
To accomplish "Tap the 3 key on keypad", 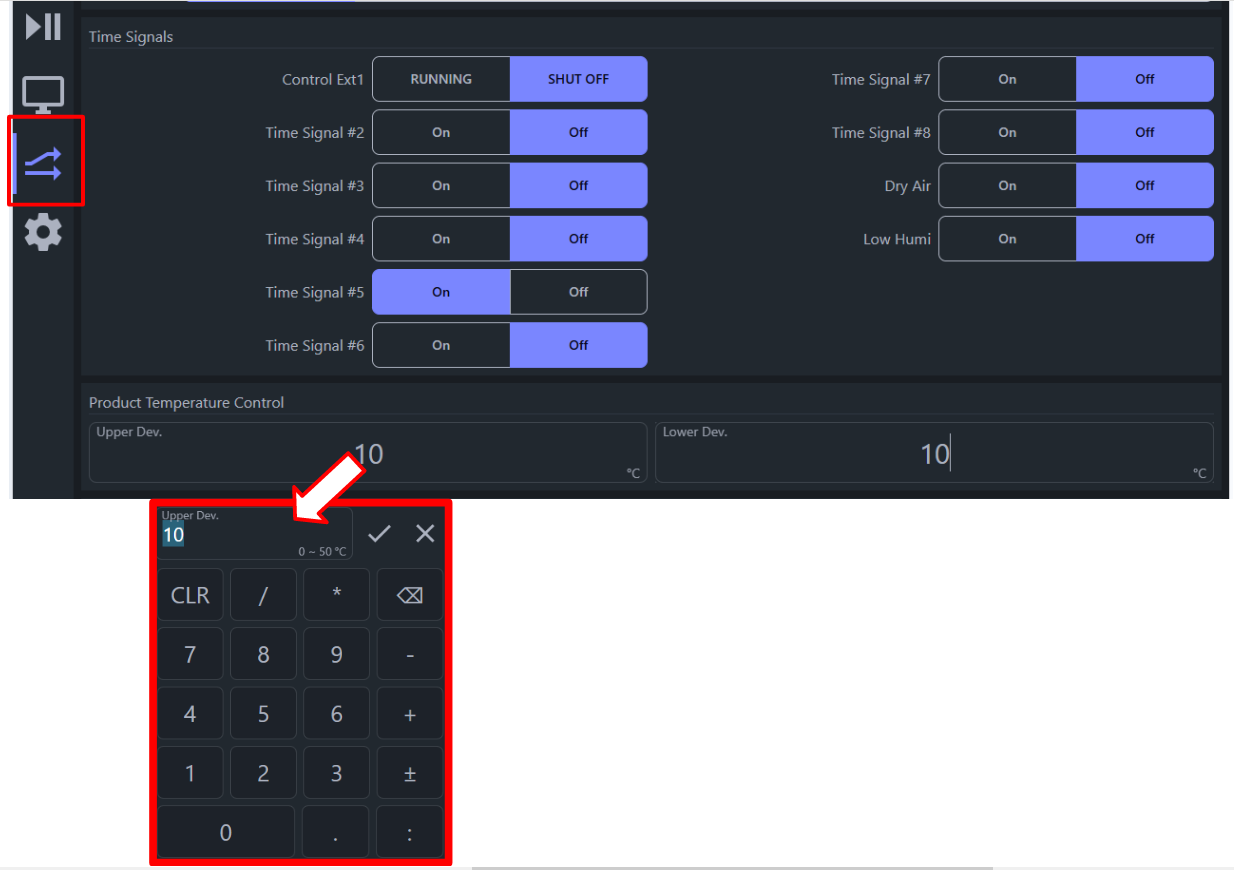I will 337,773.
